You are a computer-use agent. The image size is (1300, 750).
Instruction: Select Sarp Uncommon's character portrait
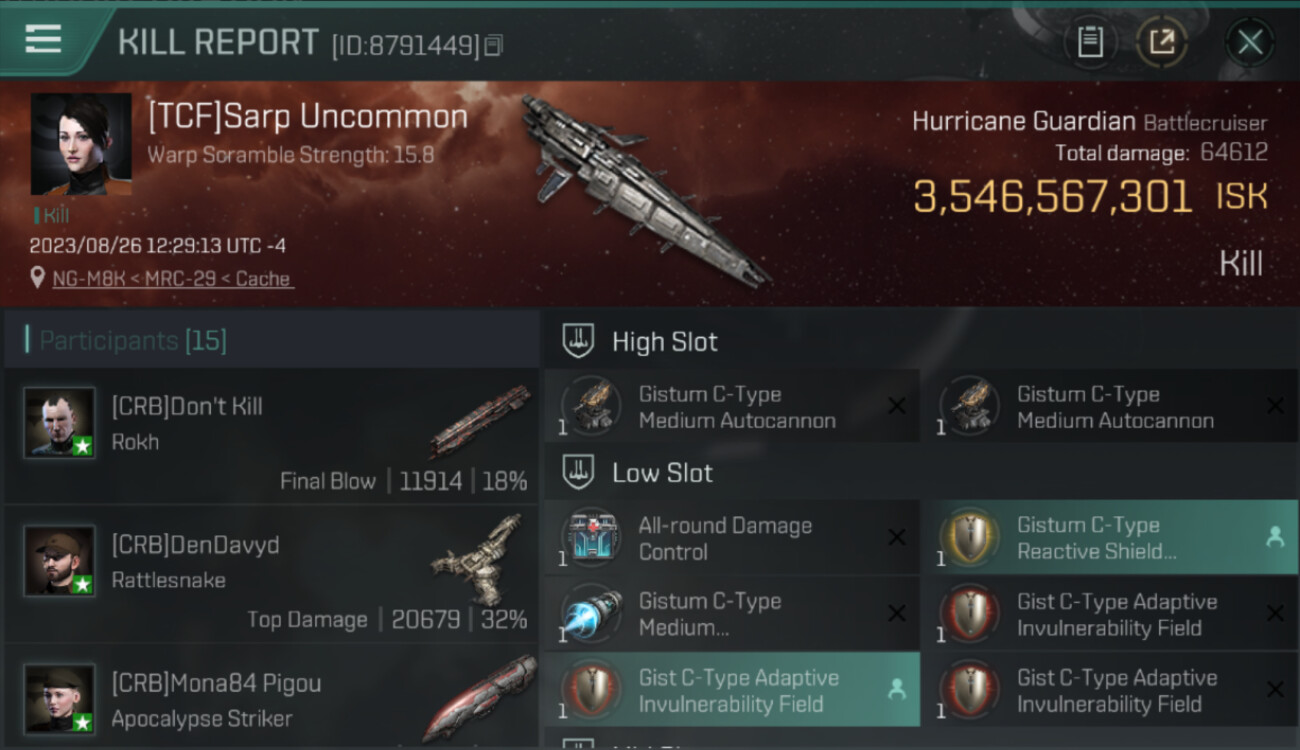(81, 144)
